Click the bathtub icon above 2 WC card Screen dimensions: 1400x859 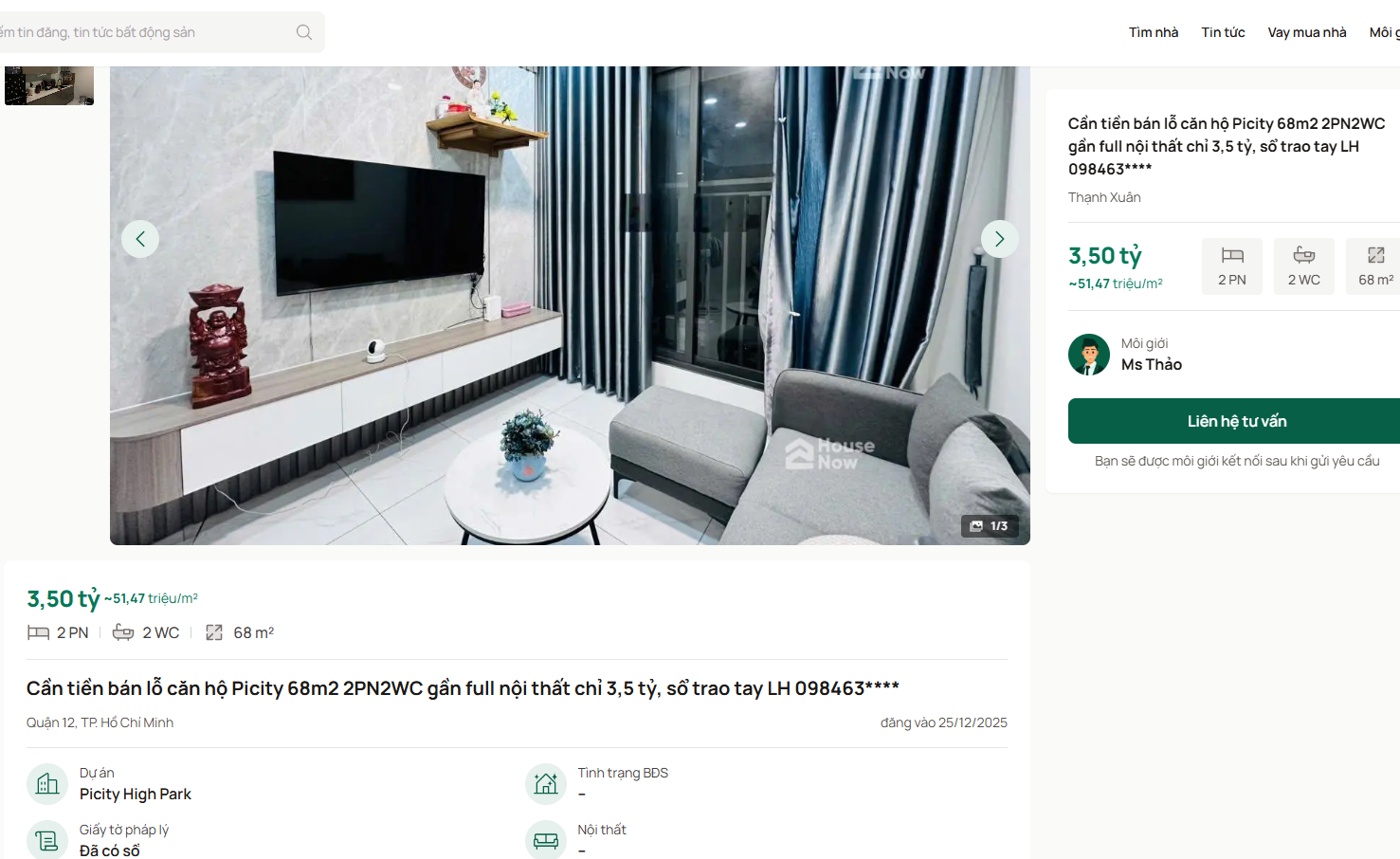click(x=1304, y=255)
